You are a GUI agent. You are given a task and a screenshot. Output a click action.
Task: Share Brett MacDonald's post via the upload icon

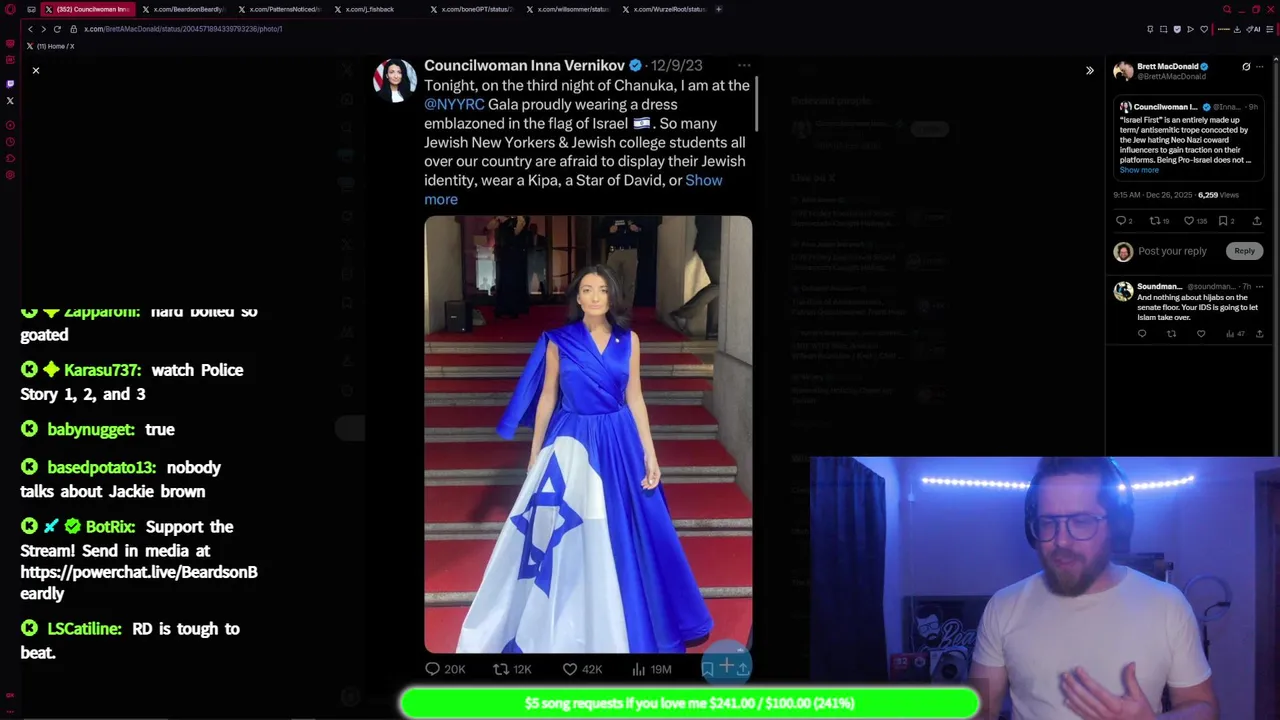(x=1257, y=221)
